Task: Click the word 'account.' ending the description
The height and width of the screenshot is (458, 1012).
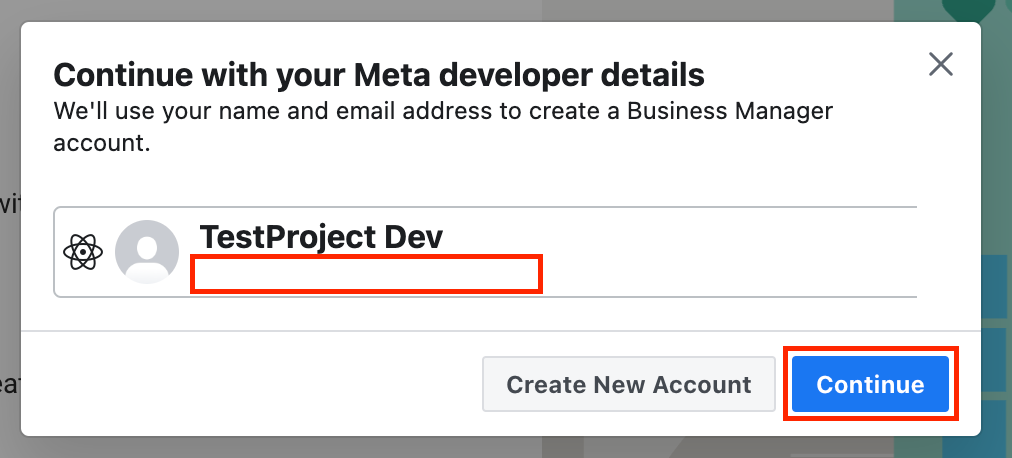Action: click(101, 143)
